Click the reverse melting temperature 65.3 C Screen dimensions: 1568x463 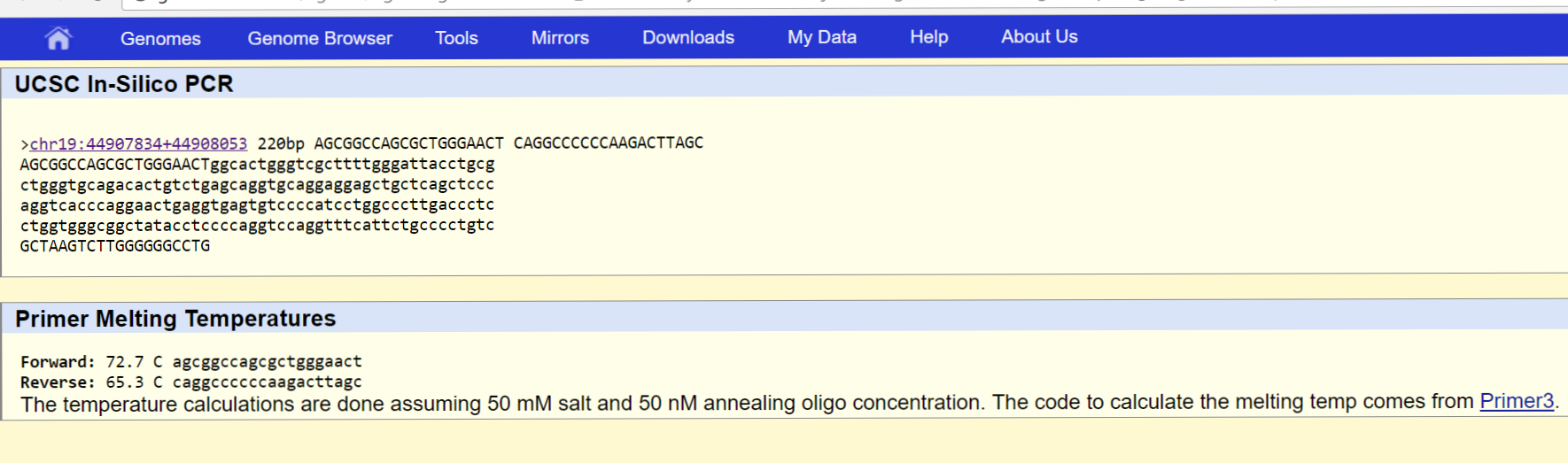pos(134,382)
